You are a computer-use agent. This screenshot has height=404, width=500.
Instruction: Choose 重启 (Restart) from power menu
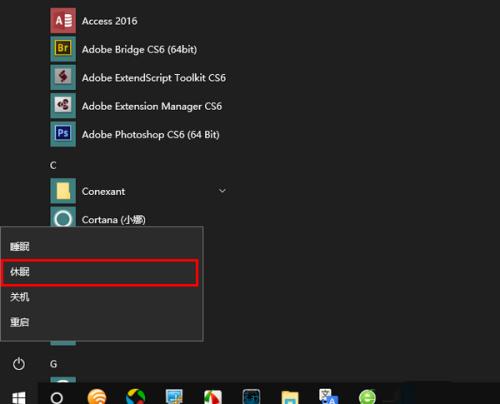click(x=102, y=322)
